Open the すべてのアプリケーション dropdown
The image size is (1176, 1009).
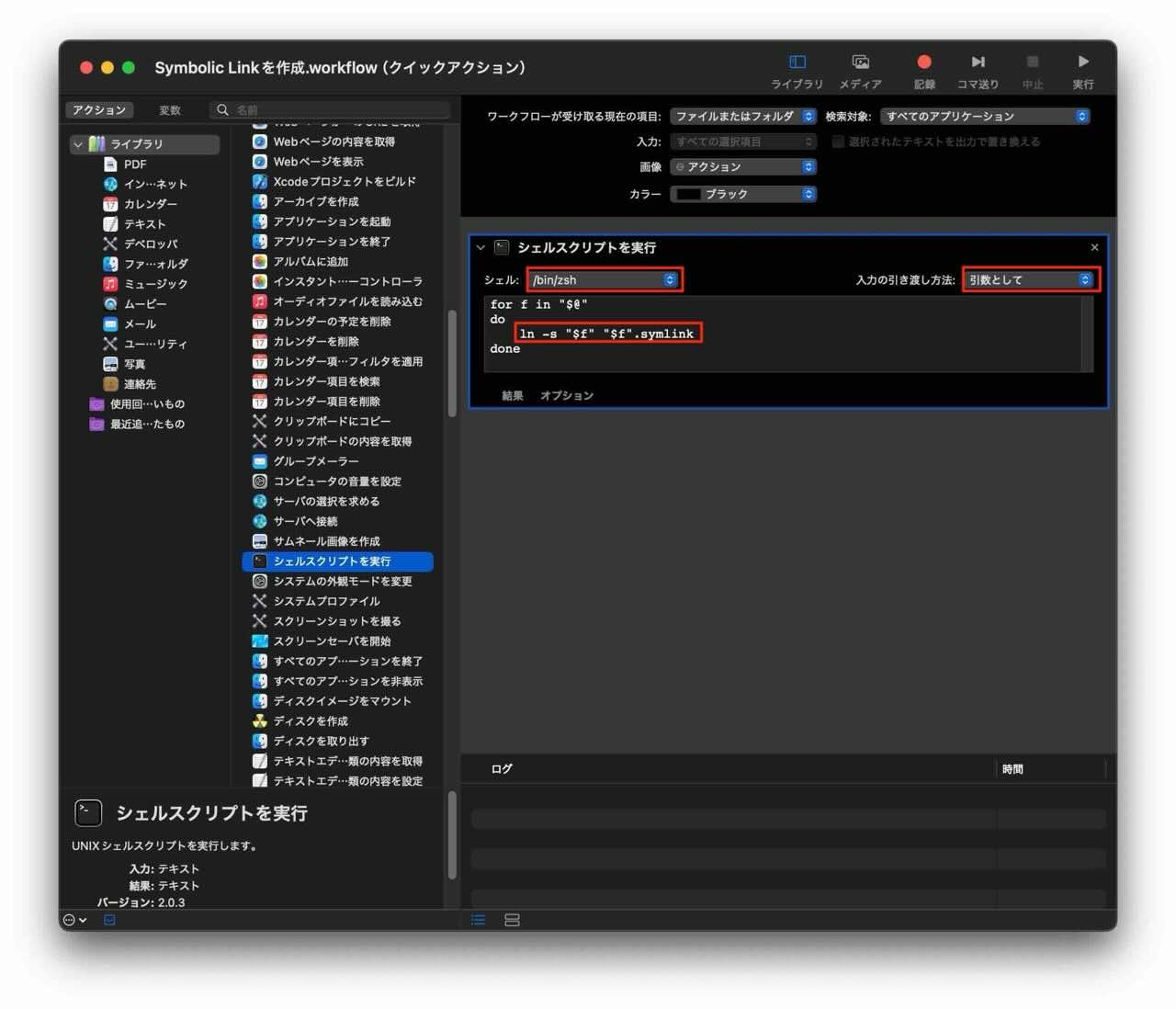point(985,117)
